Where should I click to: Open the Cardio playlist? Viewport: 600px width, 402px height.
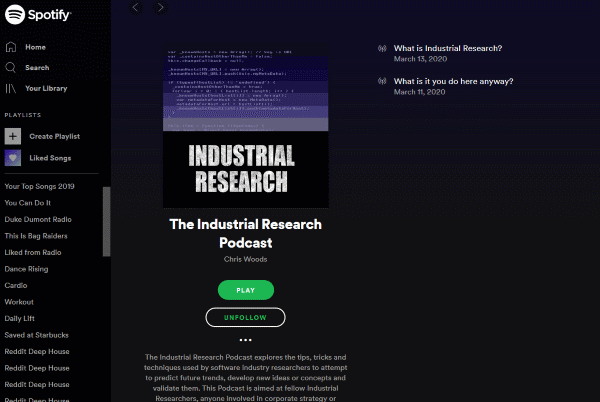pos(16,285)
